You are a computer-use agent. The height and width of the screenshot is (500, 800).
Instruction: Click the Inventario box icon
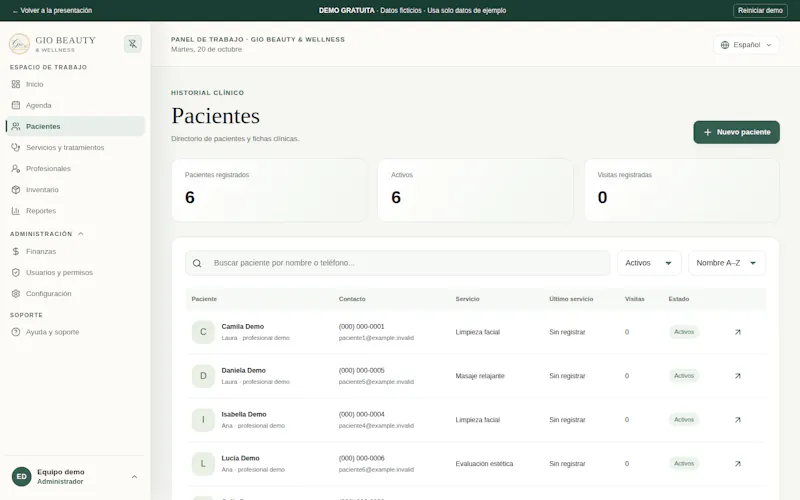[16, 189]
